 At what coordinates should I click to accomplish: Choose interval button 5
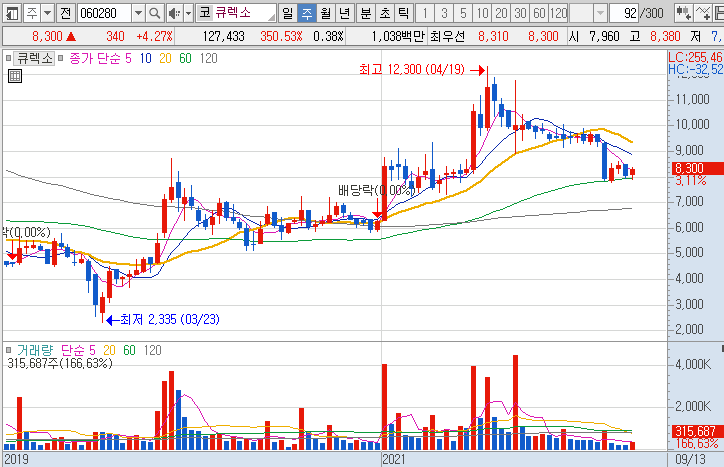pyautogui.click(x=463, y=13)
